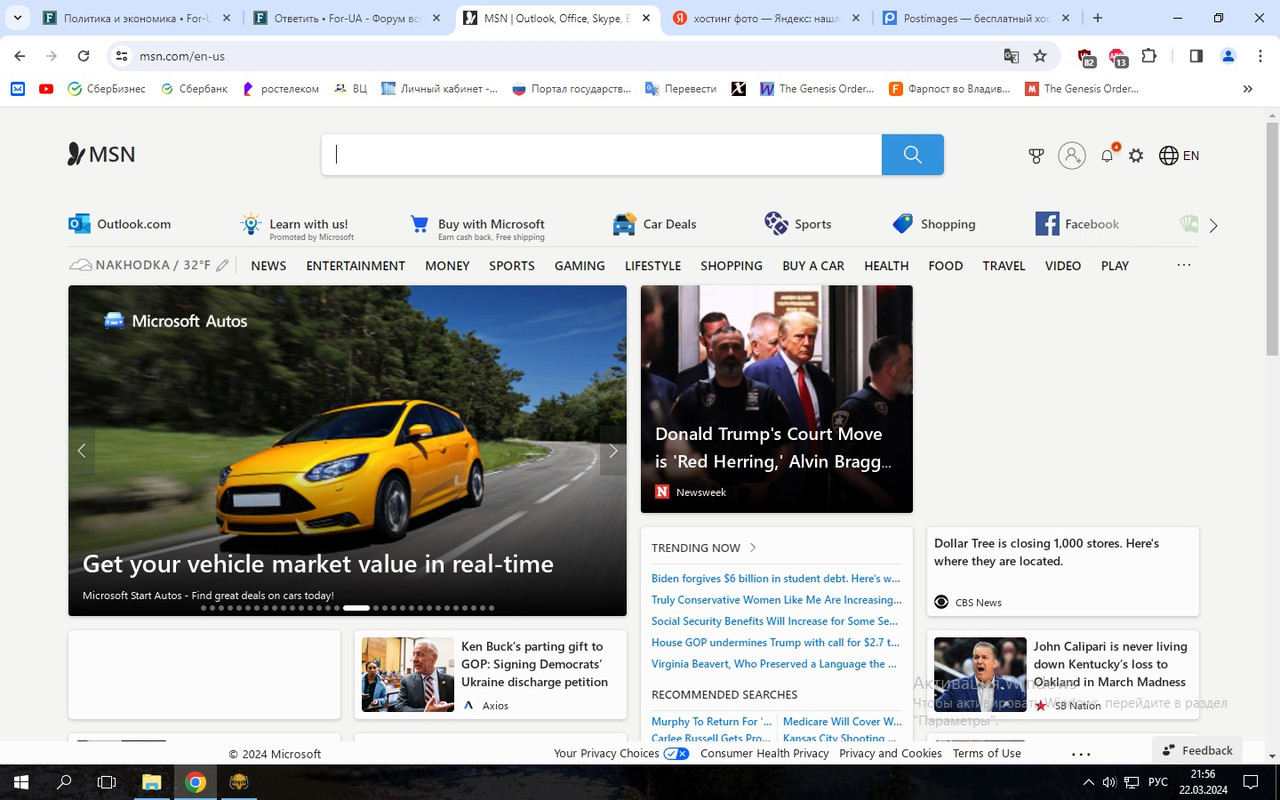The height and width of the screenshot is (800, 1280).
Task: Show previous carousel slide arrow
Action: point(82,451)
